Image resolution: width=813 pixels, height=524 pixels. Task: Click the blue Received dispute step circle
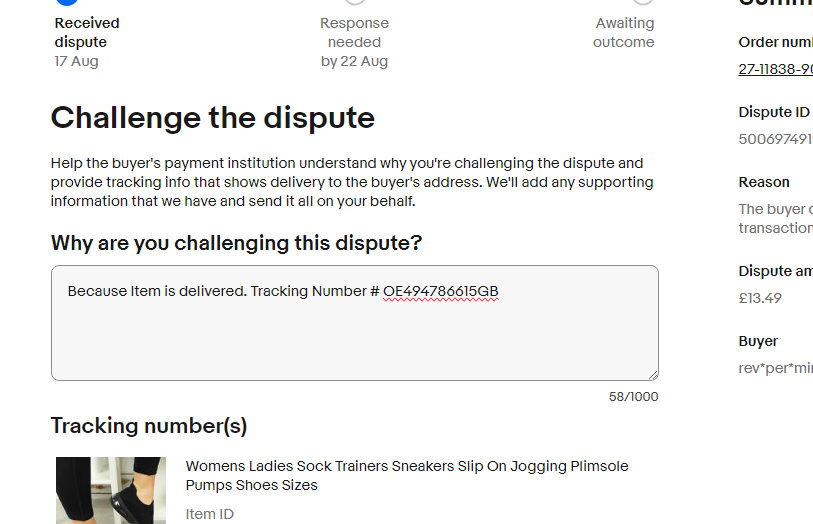pos(67,2)
